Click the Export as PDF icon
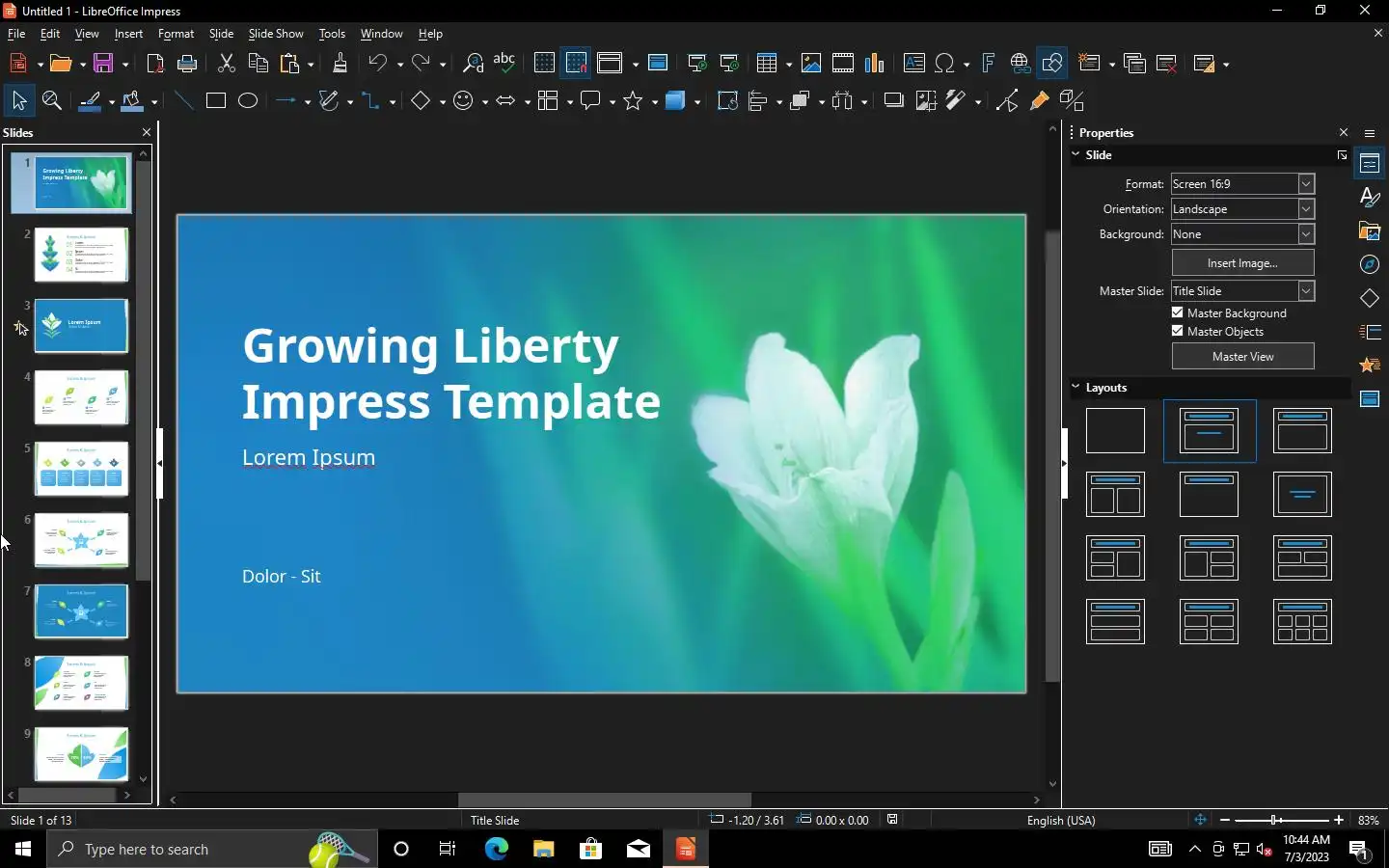Viewport: 1389px width, 868px height. tap(154, 64)
